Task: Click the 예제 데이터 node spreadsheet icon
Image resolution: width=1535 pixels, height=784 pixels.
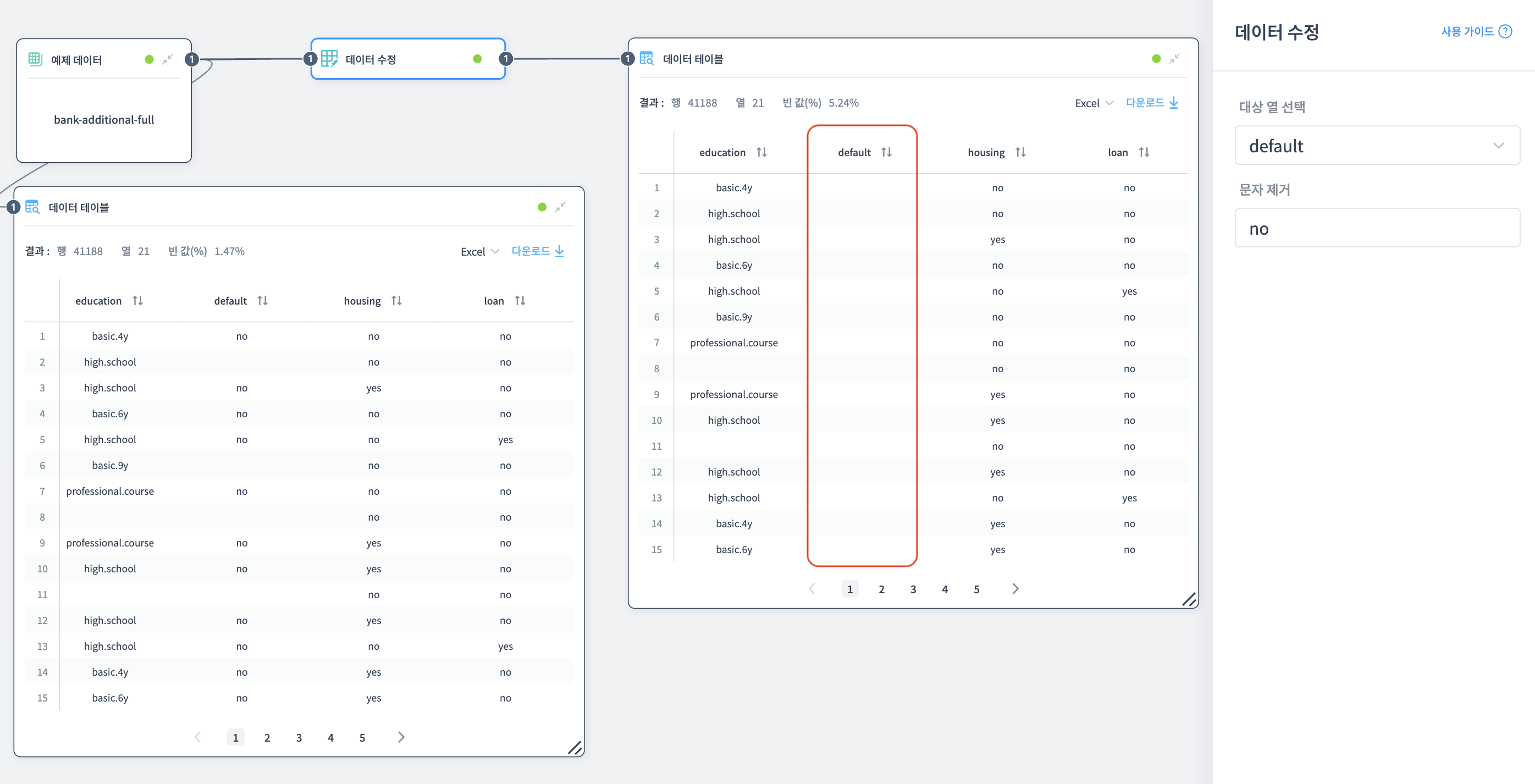Action: point(35,59)
